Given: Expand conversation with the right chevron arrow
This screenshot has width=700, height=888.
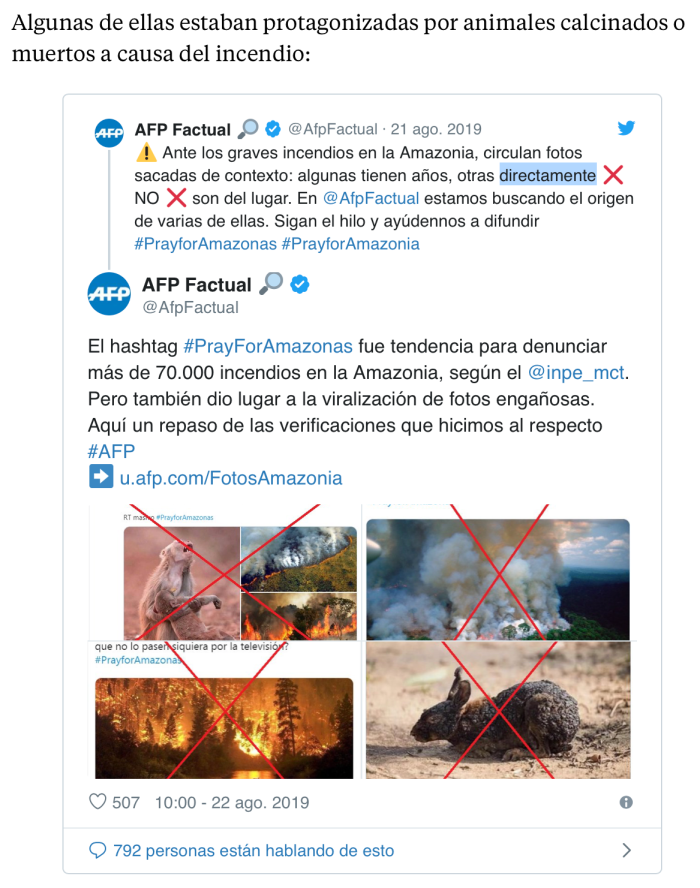Looking at the screenshot, I should (626, 850).
